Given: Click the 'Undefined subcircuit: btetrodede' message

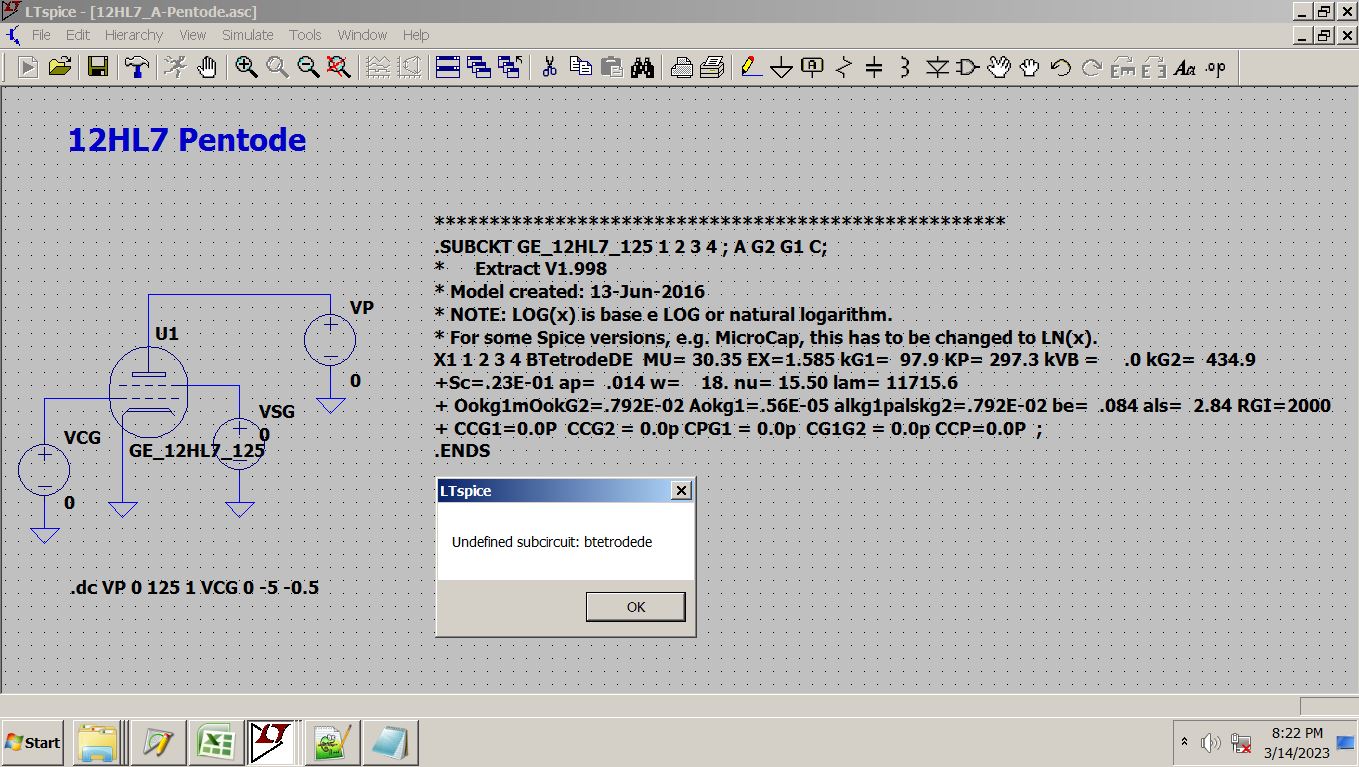Looking at the screenshot, I should 552,542.
